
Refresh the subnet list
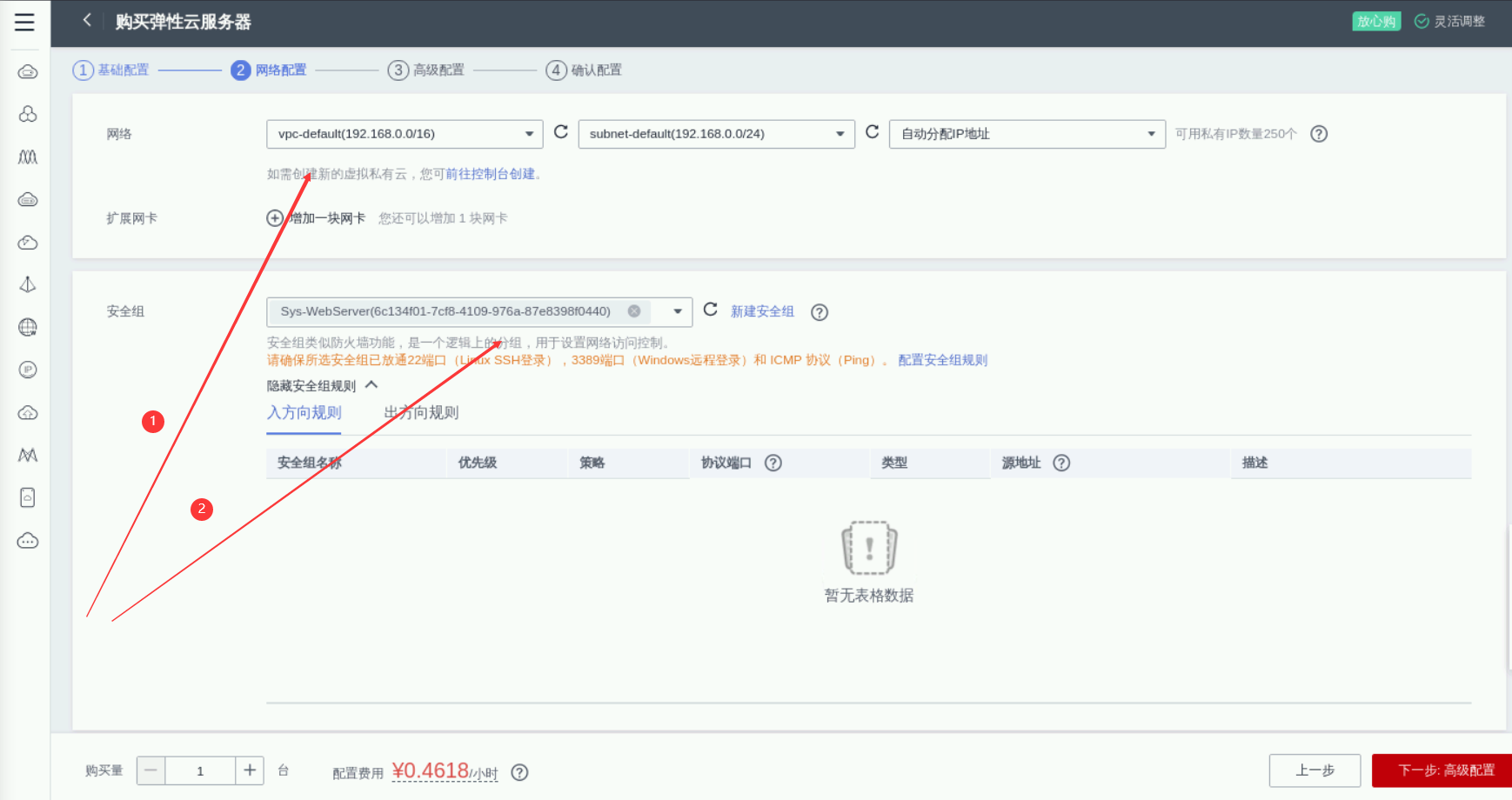(x=873, y=132)
